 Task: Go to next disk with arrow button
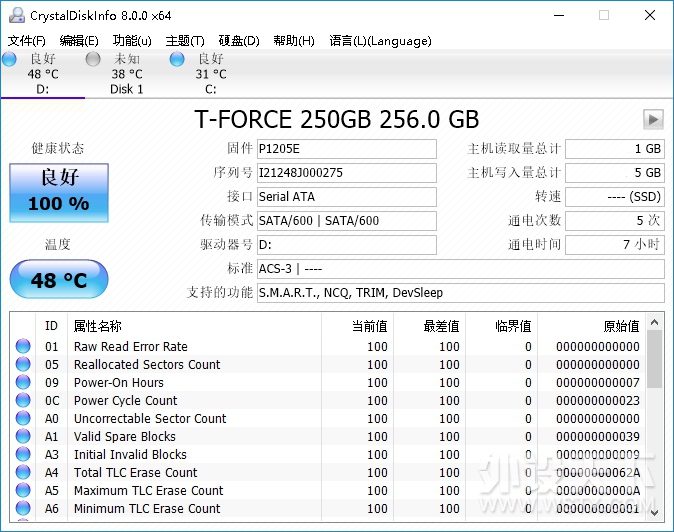(653, 119)
